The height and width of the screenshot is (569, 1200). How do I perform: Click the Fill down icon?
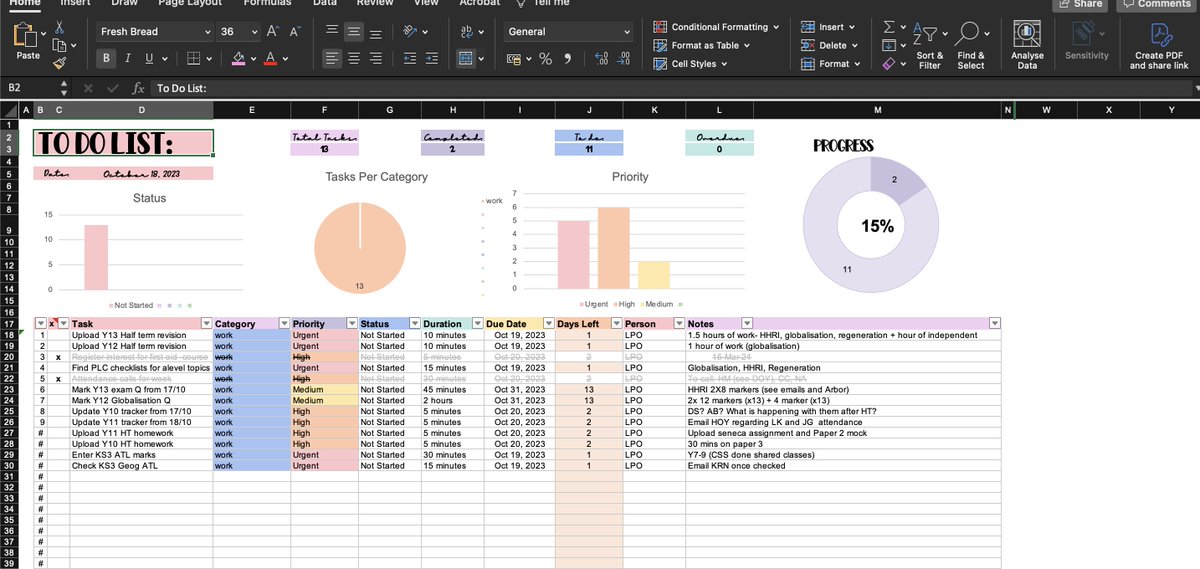point(888,45)
